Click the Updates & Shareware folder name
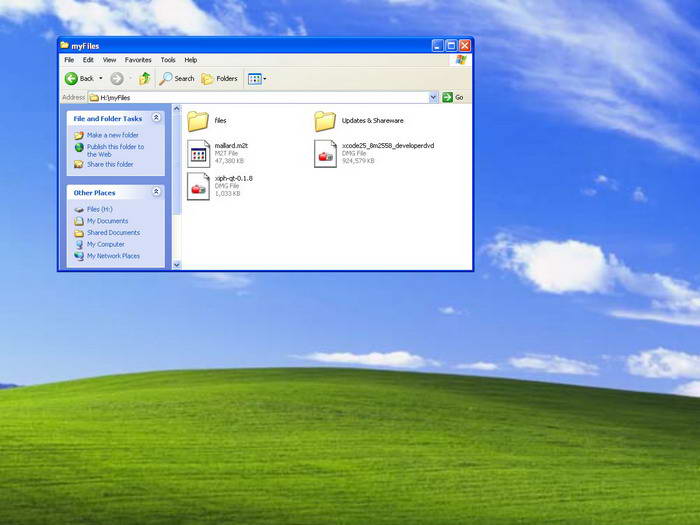Image resolution: width=700 pixels, height=525 pixels. click(x=372, y=121)
